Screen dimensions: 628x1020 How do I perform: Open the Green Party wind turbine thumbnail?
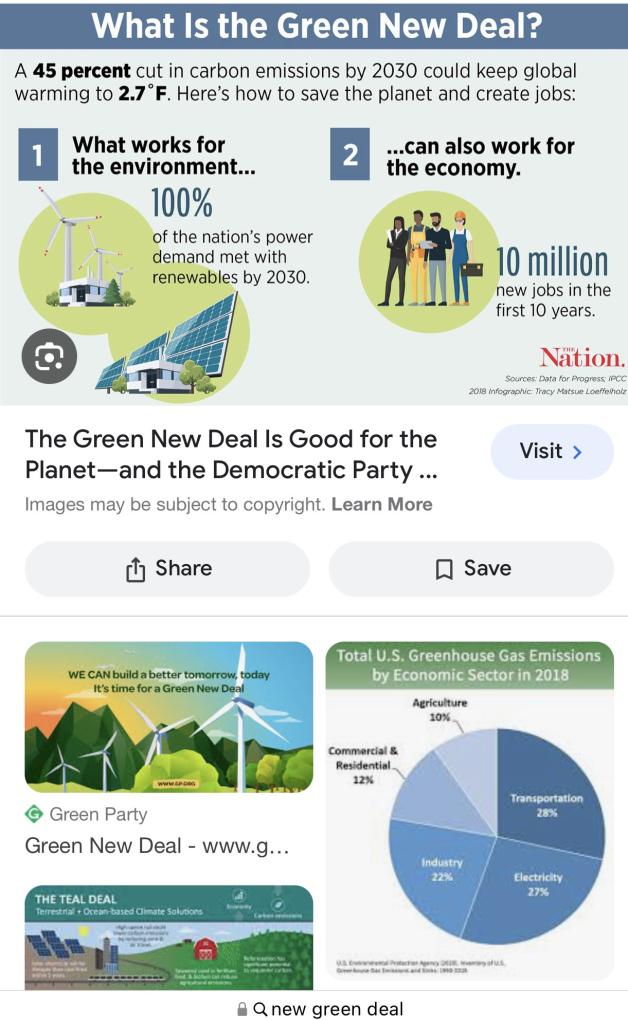169,716
